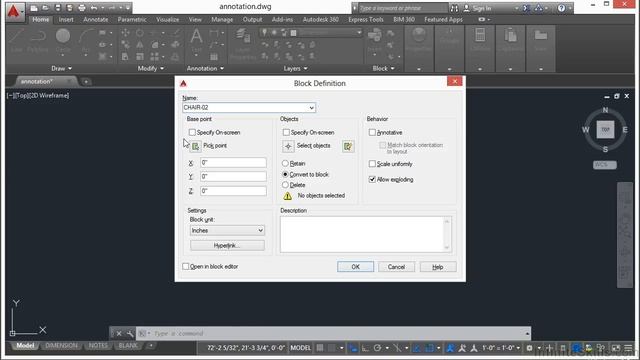Enable the Annotative checkbox
Viewport: 640px width, 360px height.
tap(372, 132)
